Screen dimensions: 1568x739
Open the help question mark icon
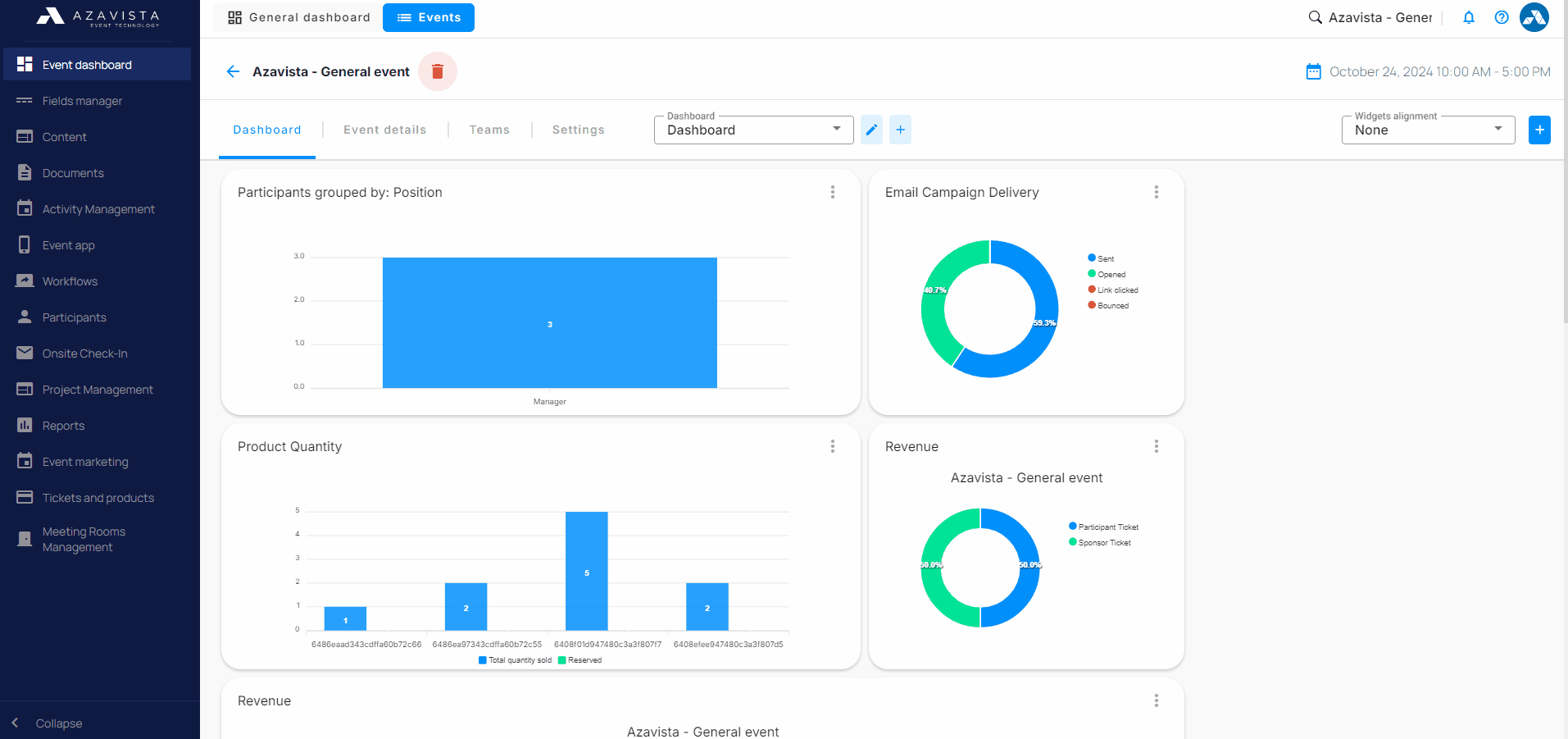click(x=1502, y=17)
